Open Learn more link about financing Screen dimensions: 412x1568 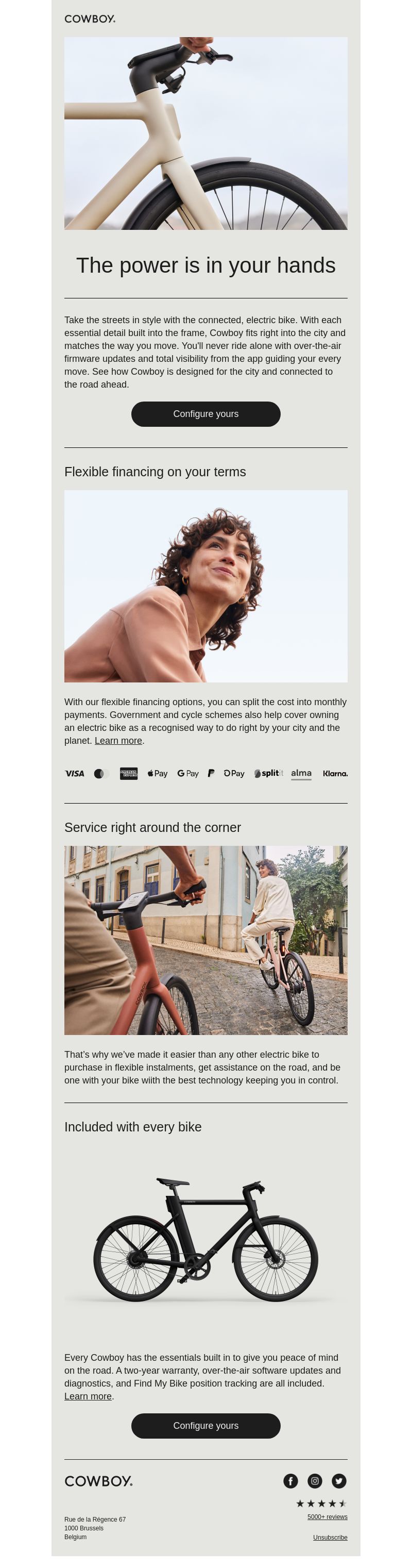coord(118,741)
